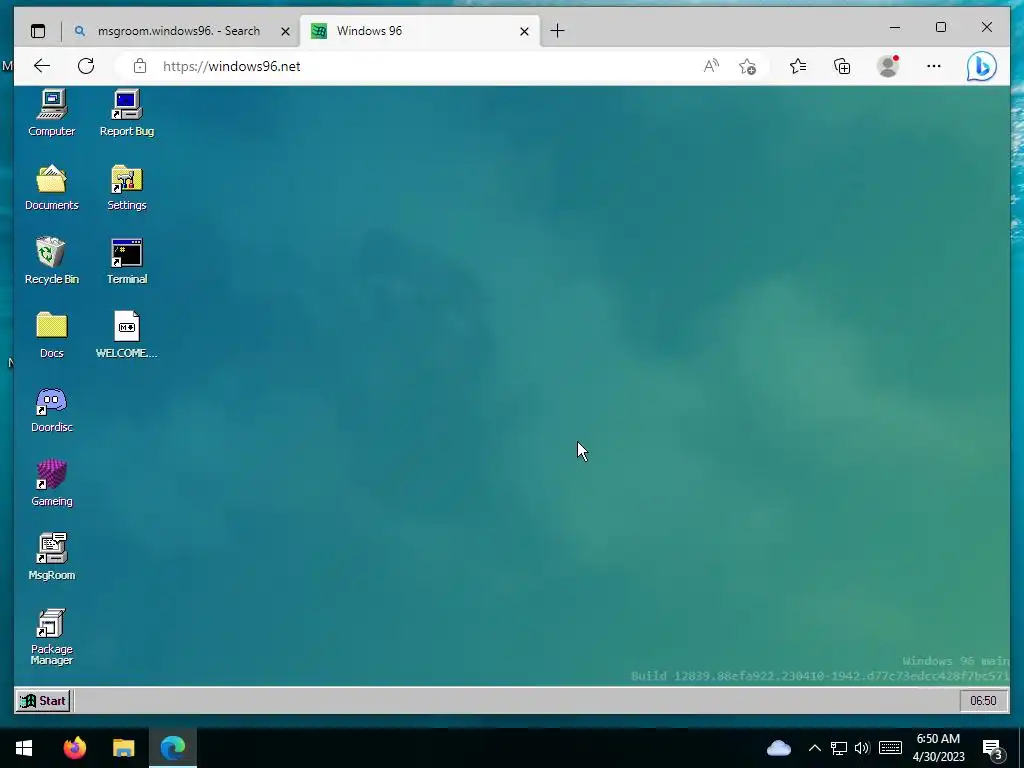The image size is (1024, 768).
Task: Refresh the current page
Action: coord(86,66)
